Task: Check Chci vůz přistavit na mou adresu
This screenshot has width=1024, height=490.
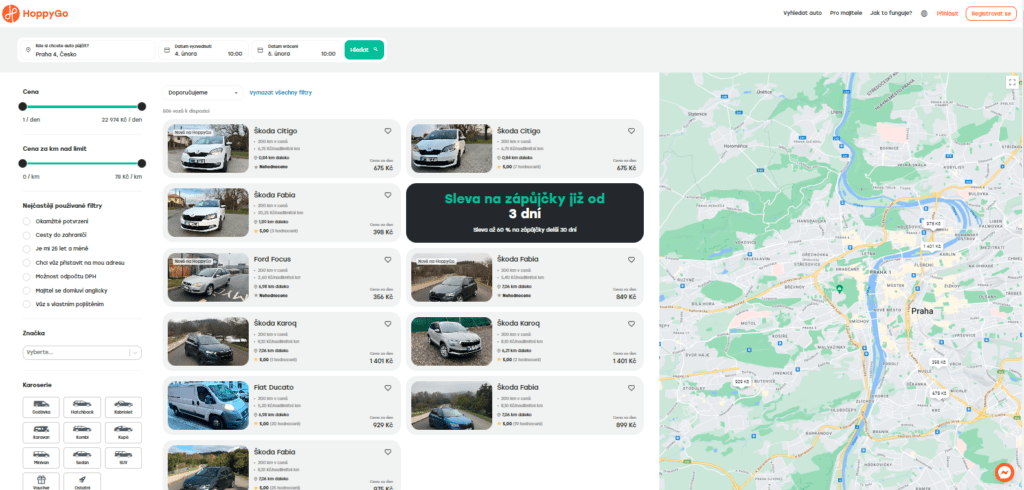Action: pos(27,263)
